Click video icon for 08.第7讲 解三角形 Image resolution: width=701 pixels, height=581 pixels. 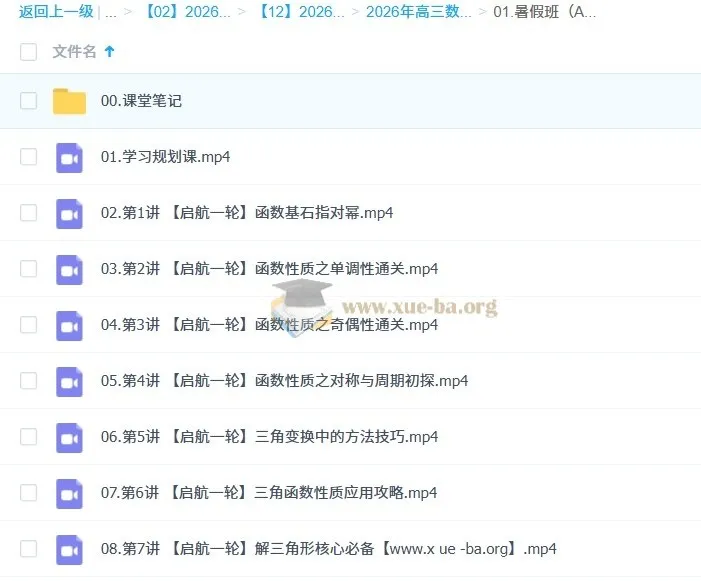pyautogui.click(x=69, y=550)
